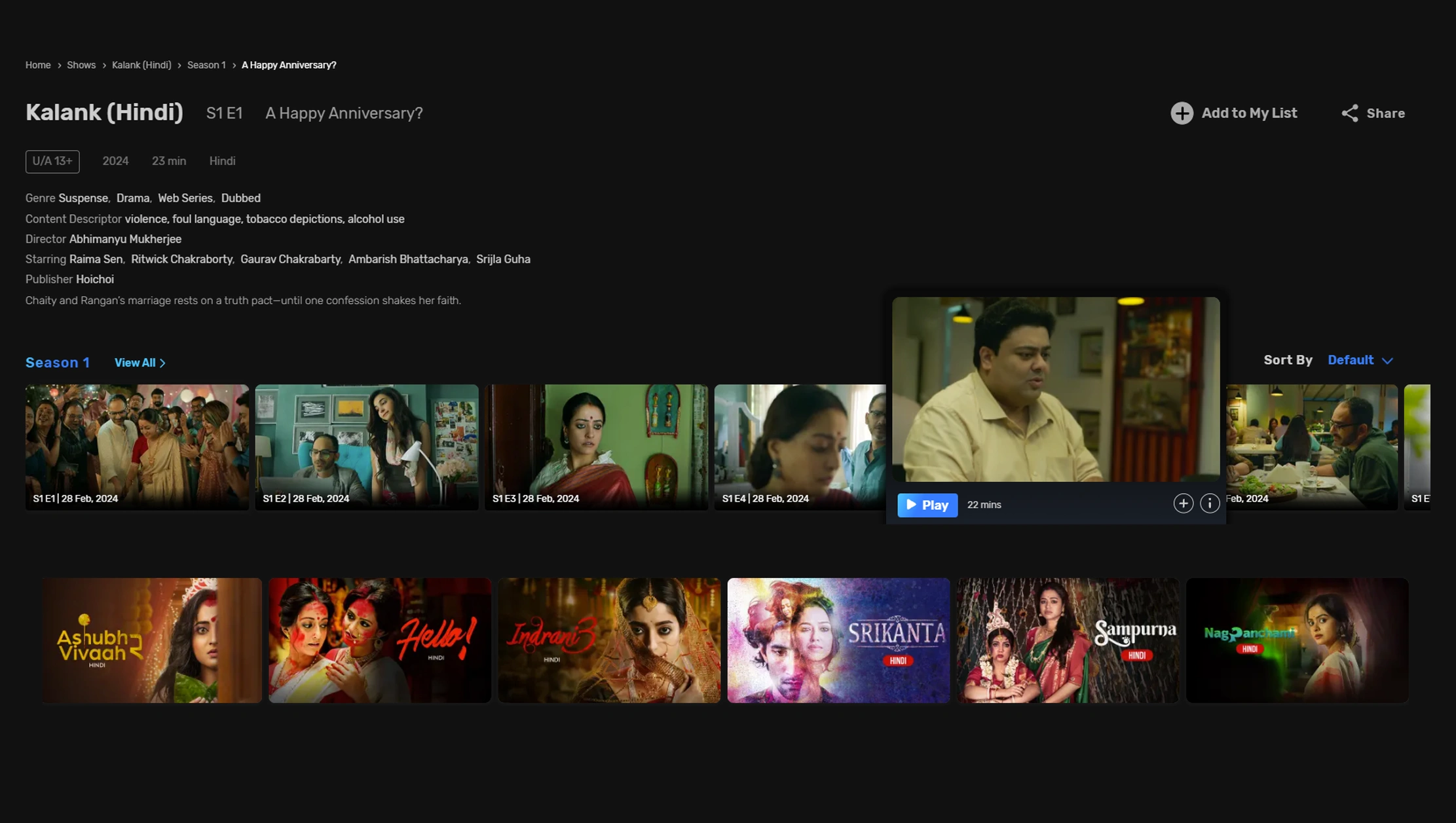Open episode S1 E4 thumbnail

(800, 447)
